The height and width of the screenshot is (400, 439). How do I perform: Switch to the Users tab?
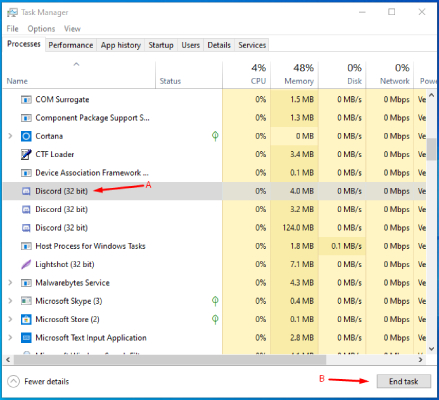click(x=190, y=45)
